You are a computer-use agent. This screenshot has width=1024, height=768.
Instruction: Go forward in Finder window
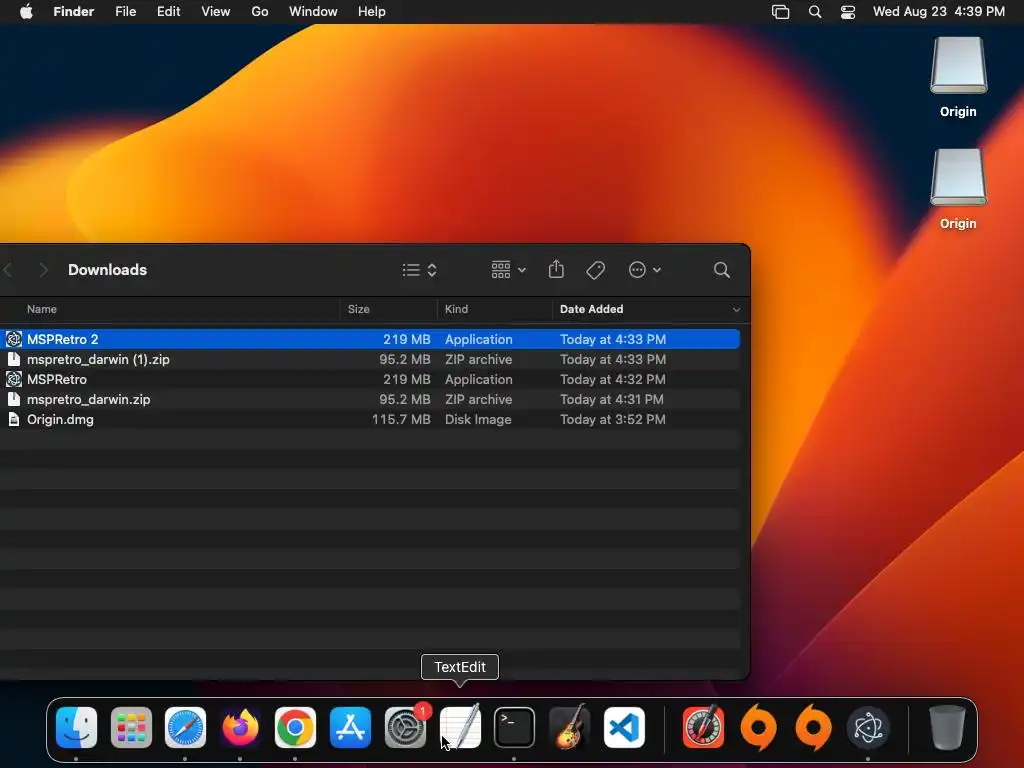(43, 270)
